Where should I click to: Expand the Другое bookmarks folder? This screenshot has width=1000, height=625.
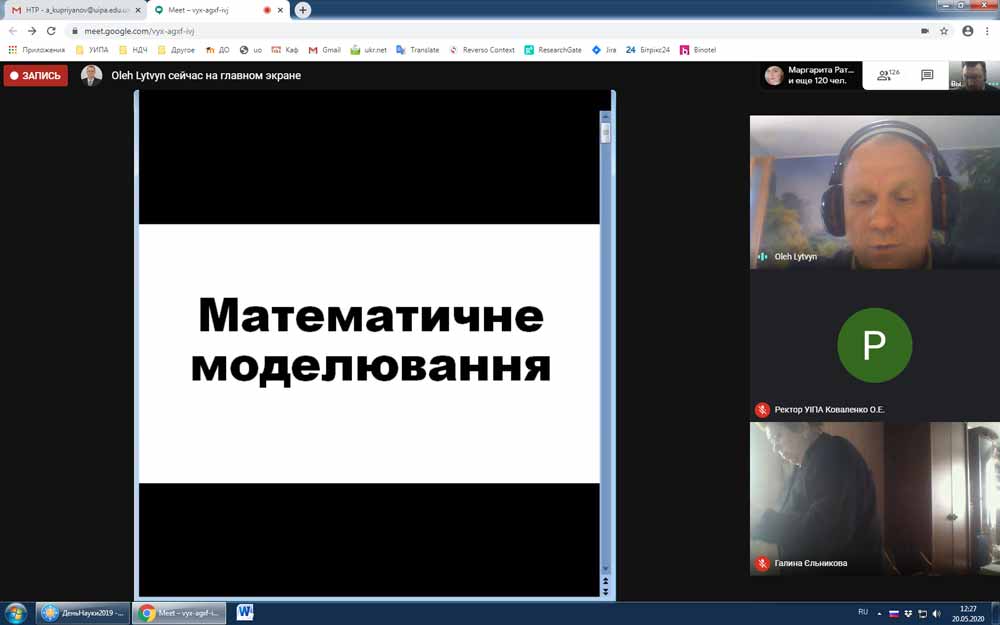pyautogui.click(x=175, y=50)
